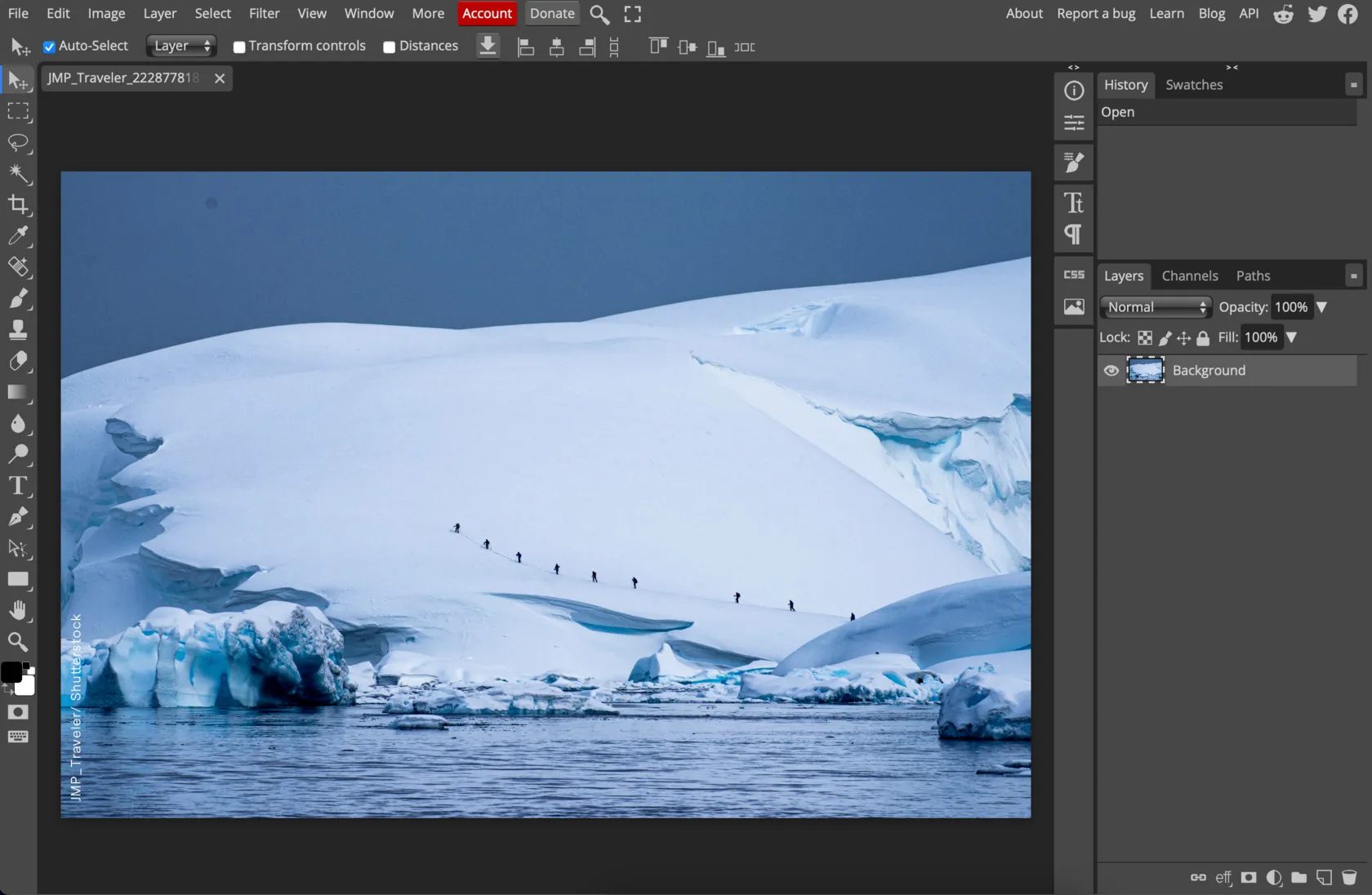The image size is (1372, 895).
Task: Select the Zoom tool in toolbar
Action: coord(18,642)
